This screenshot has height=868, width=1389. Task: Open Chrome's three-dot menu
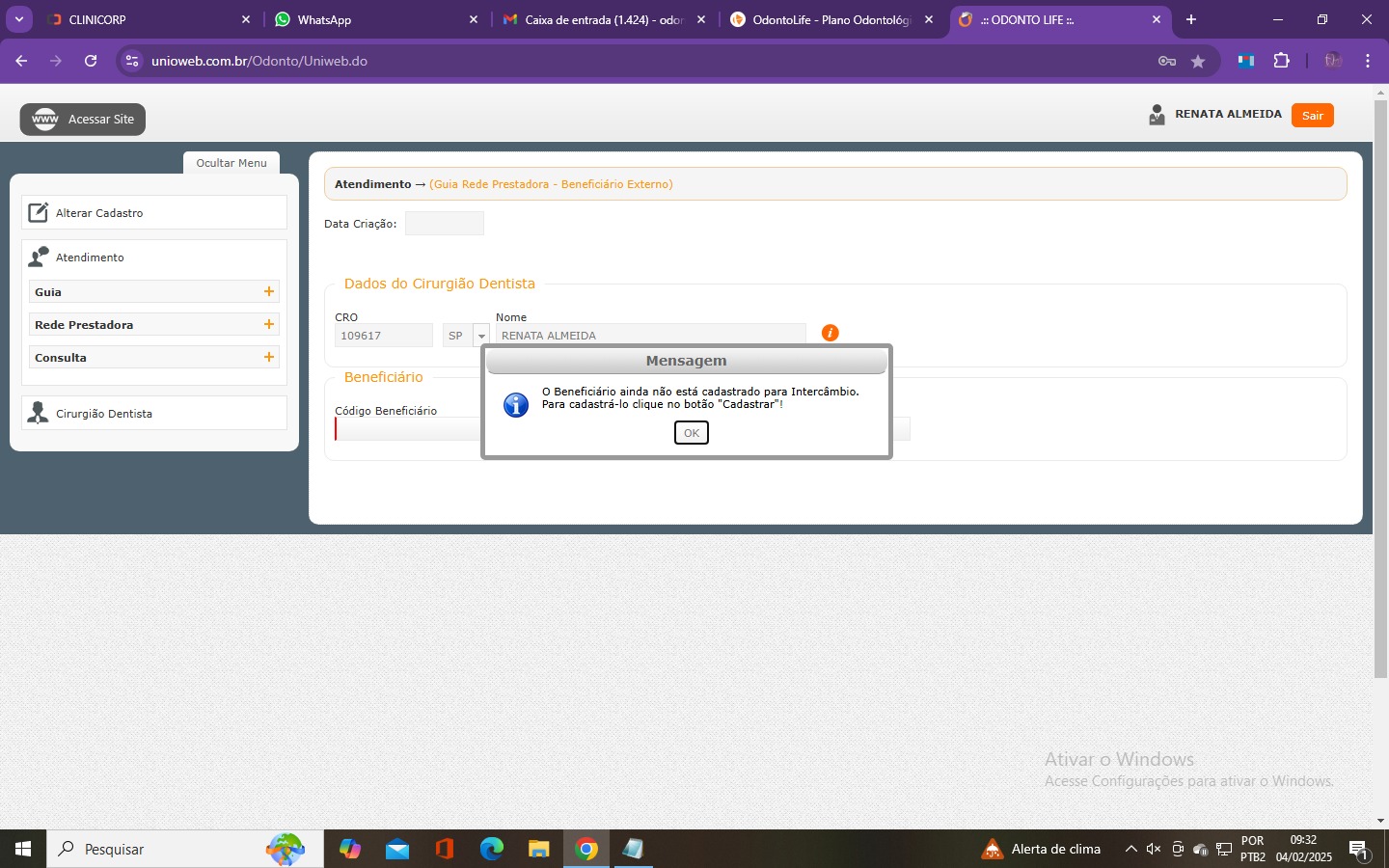1368,61
